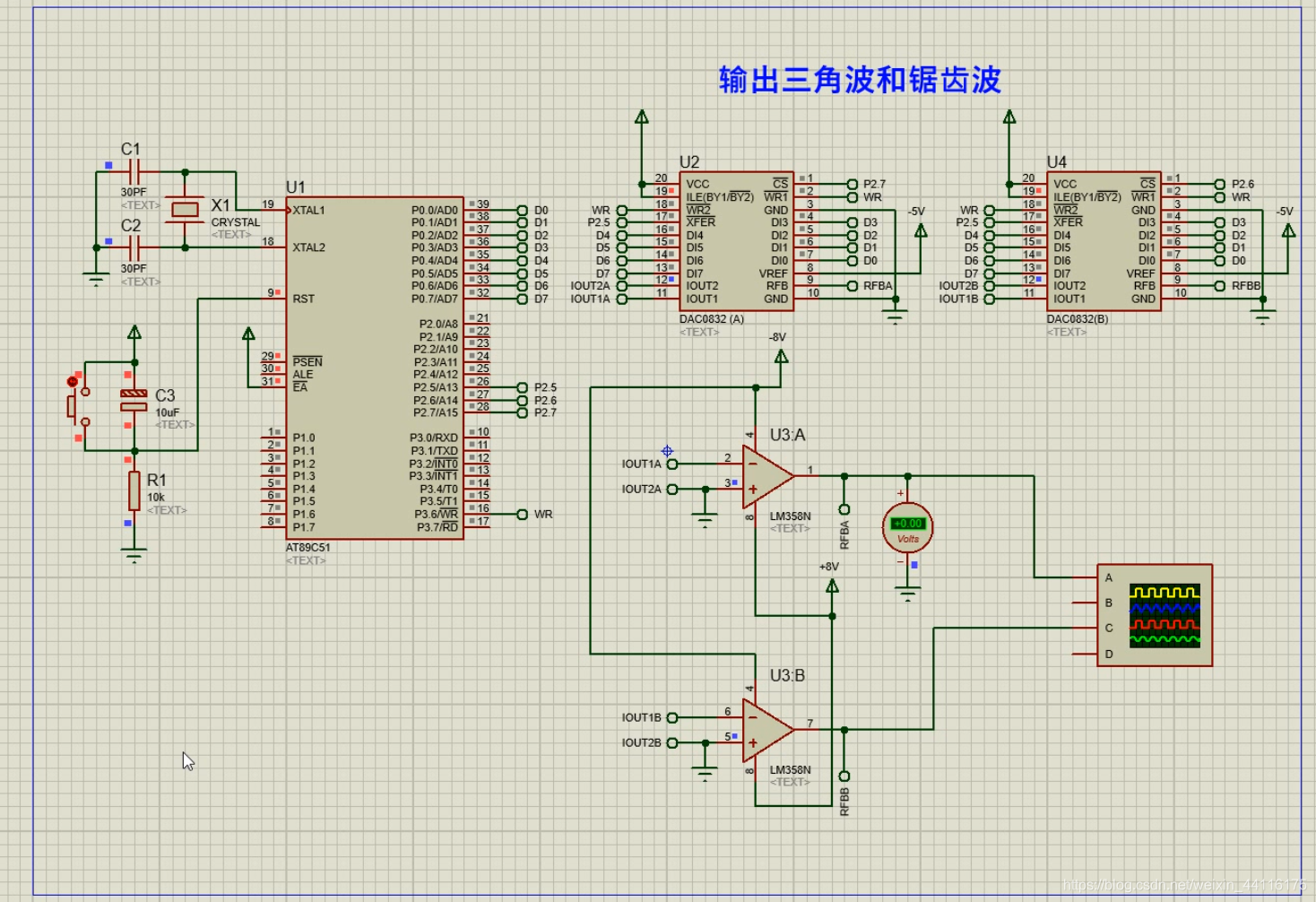Open the oscilloscope instrument

pyautogui.click(x=1155, y=615)
